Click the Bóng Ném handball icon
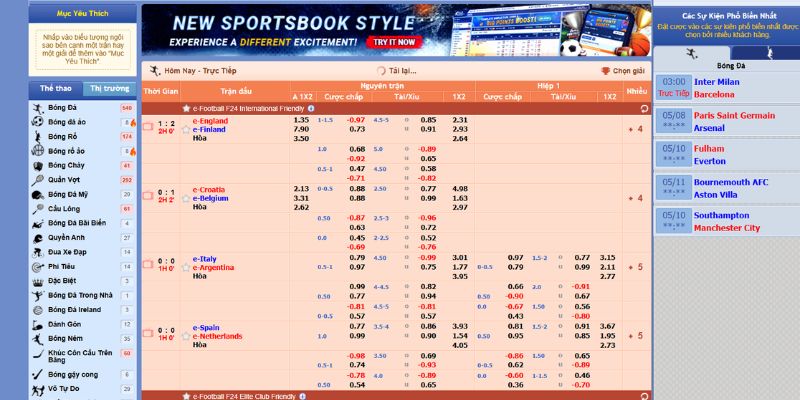Image resolution: width=800 pixels, height=400 pixels. 37,339
